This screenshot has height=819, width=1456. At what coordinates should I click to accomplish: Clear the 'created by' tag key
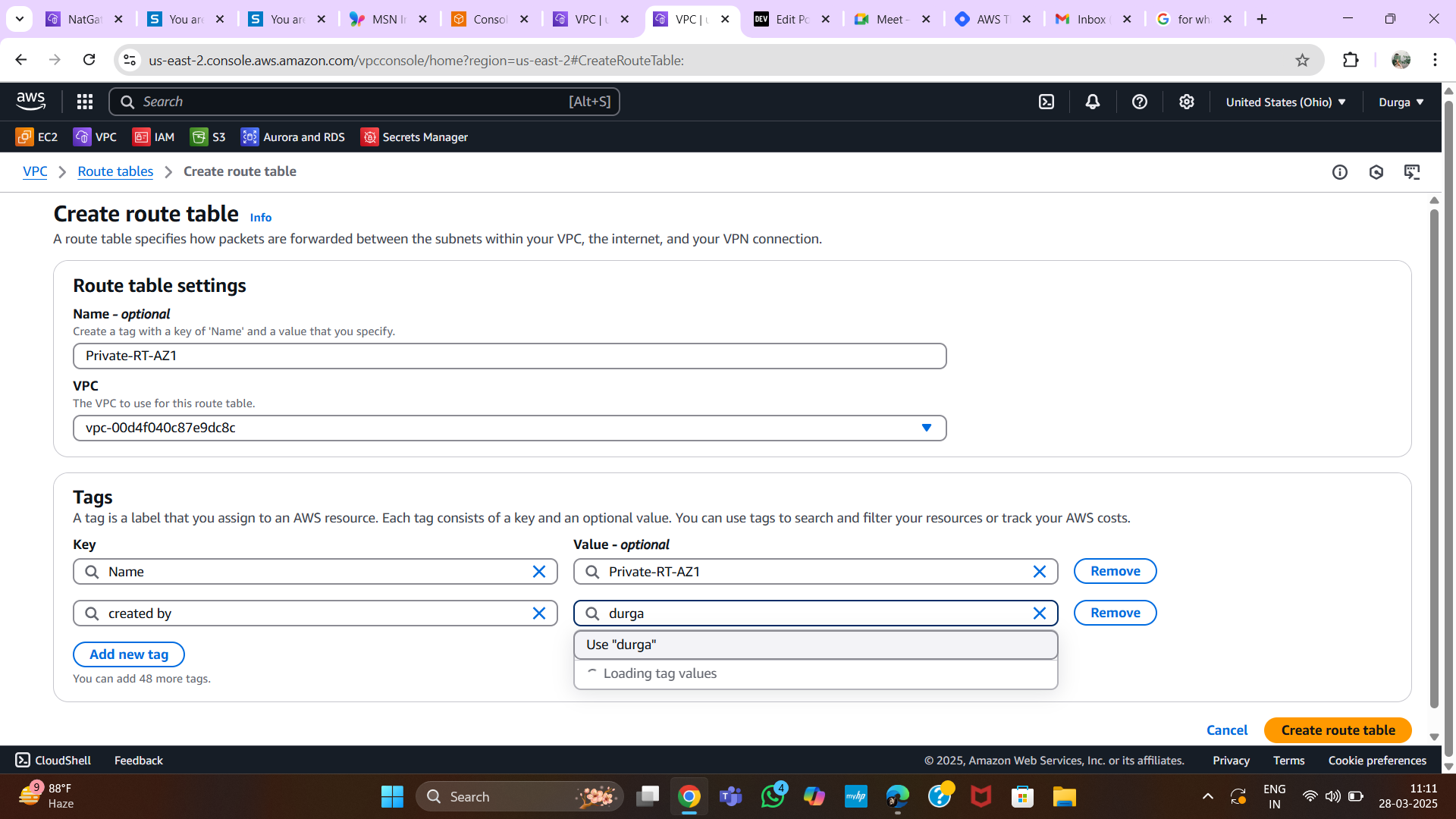(539, 613)
